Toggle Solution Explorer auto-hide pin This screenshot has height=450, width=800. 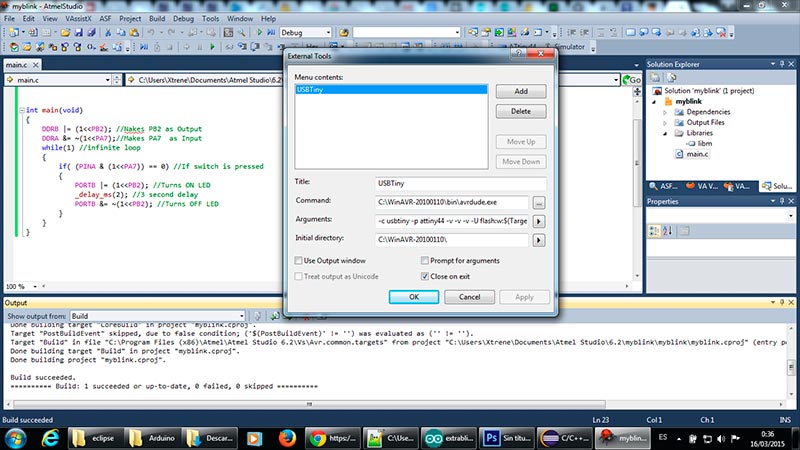coord(782,64)
